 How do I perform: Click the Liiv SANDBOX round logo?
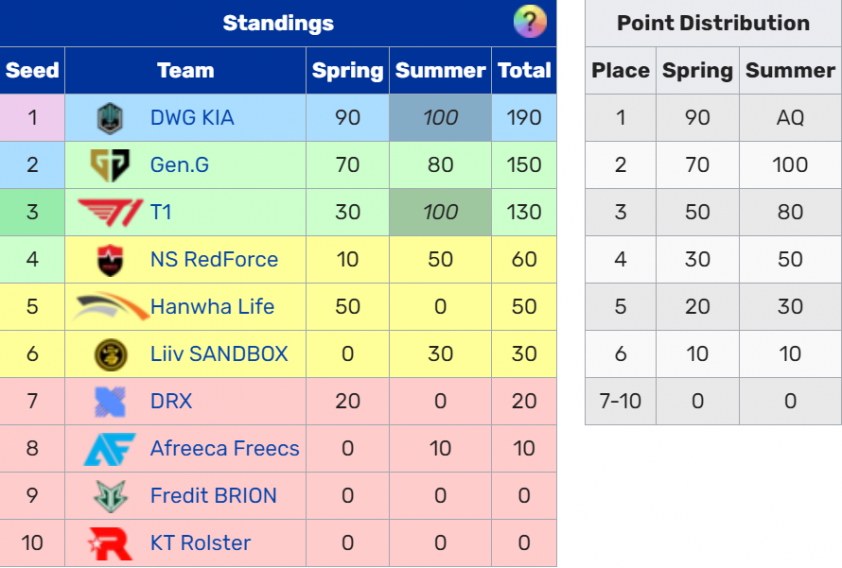110,354
